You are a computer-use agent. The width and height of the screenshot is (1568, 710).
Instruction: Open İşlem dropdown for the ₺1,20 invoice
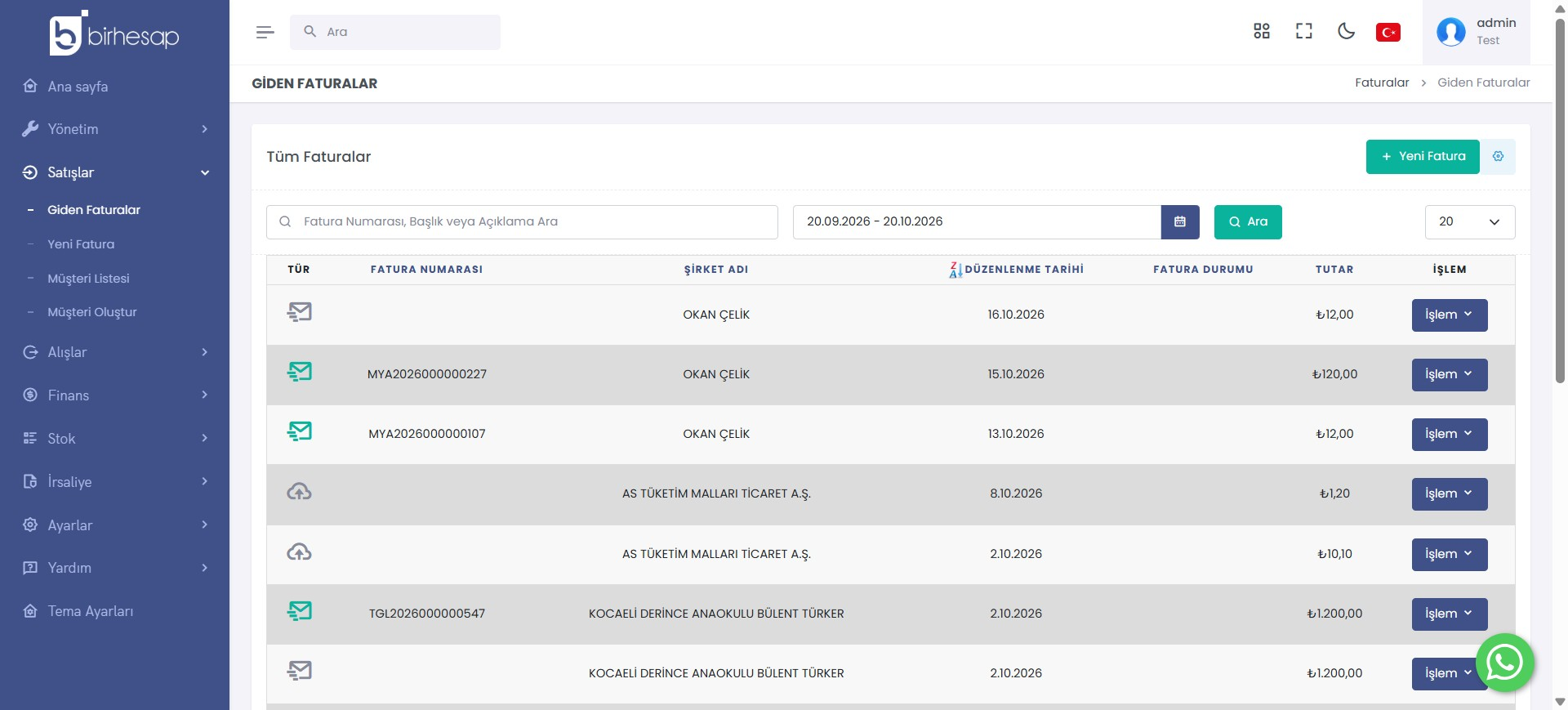tap(1450, 494)
